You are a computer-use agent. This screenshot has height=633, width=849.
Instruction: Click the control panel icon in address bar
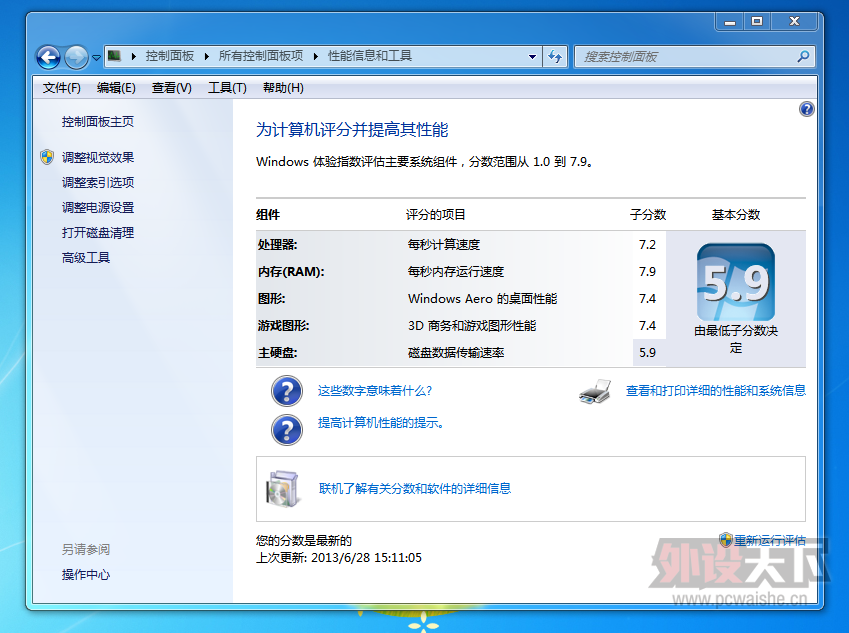(x=114, y=56)
